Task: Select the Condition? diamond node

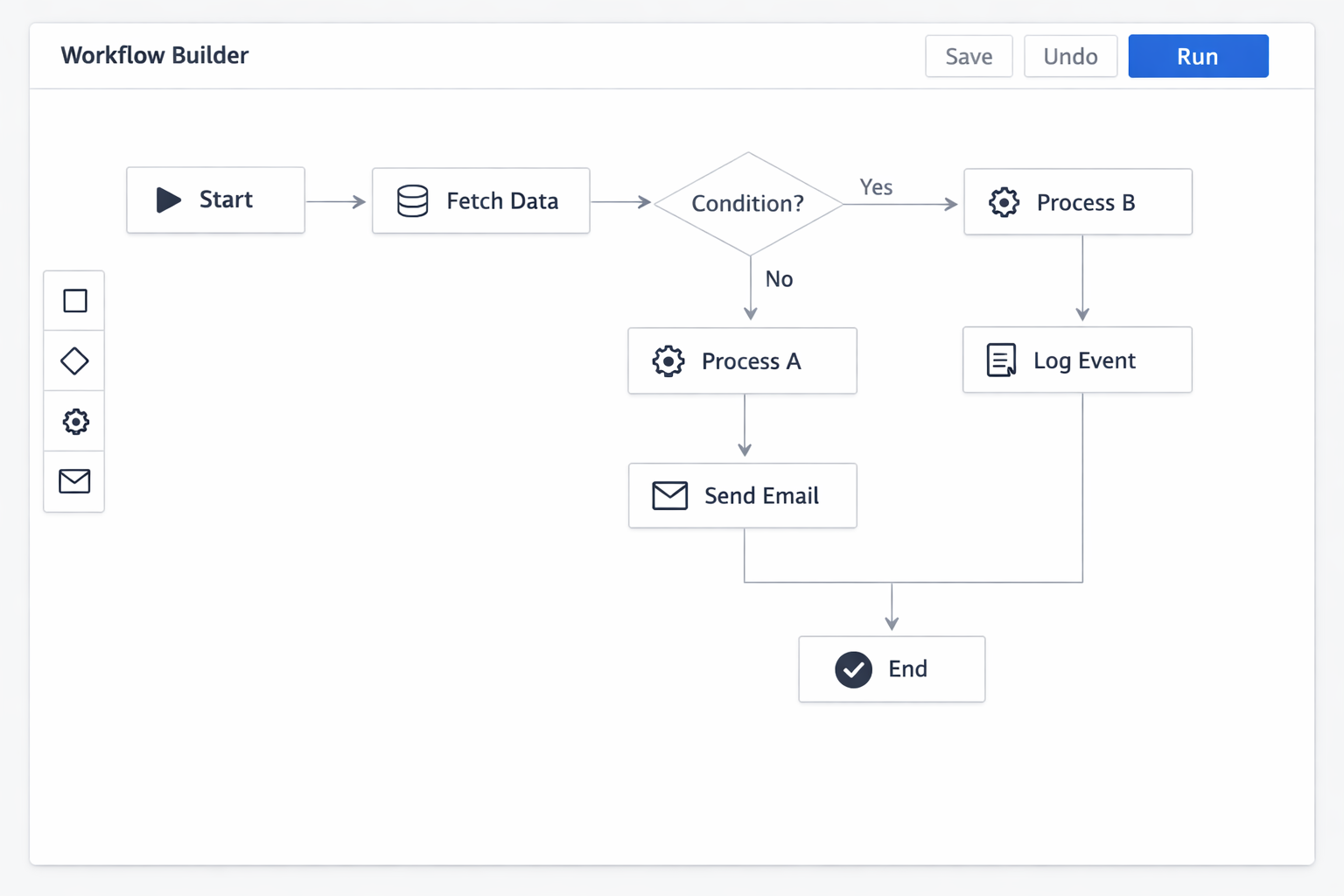Action: [747, 204]
